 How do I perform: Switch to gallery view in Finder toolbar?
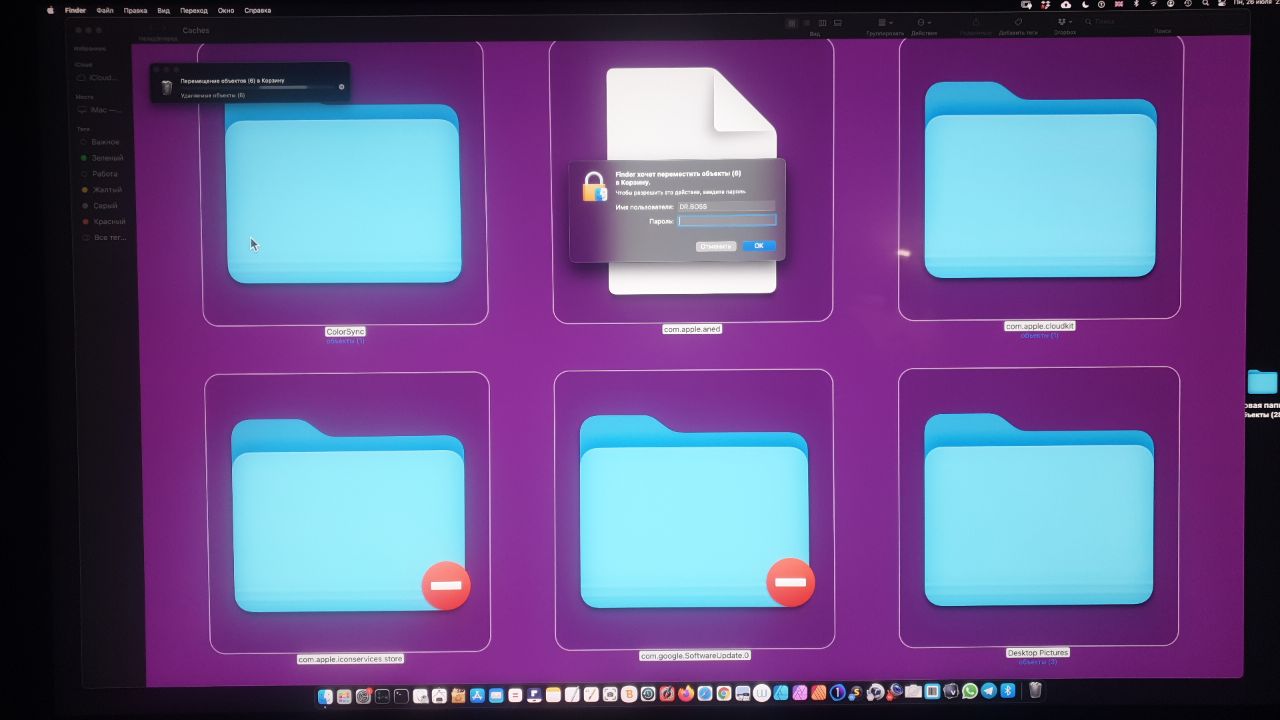click(x=837, y=23)
